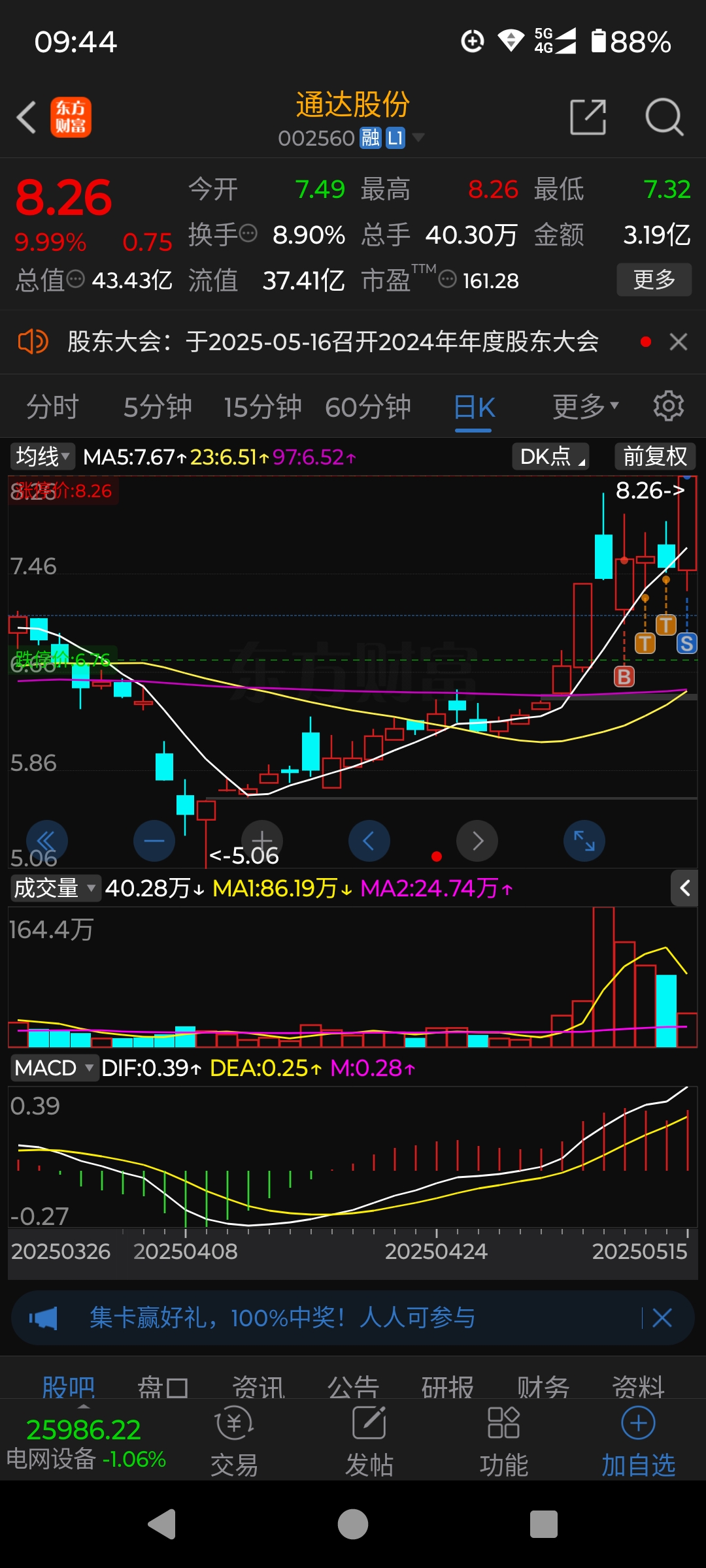Tap 换手 info circle icon
This screenshot has width=706, height=1568.
coord(248,233)
